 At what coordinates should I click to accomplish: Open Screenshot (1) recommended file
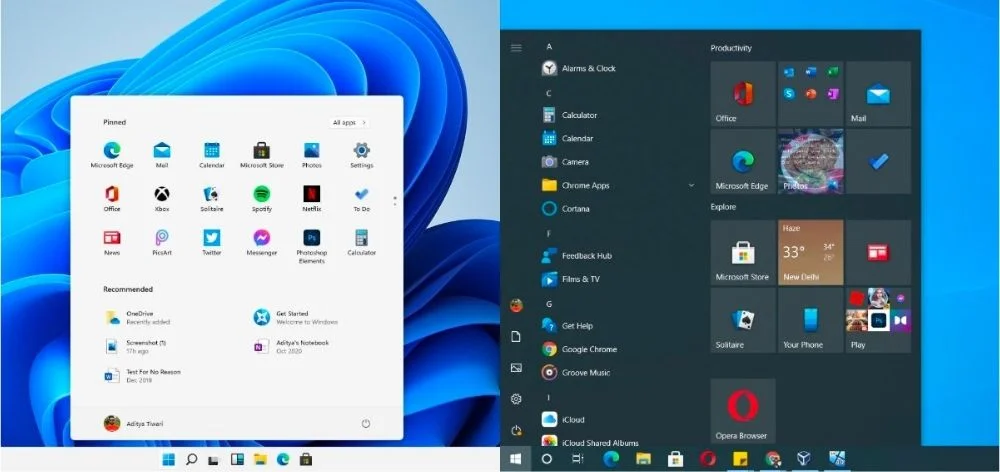136,346
